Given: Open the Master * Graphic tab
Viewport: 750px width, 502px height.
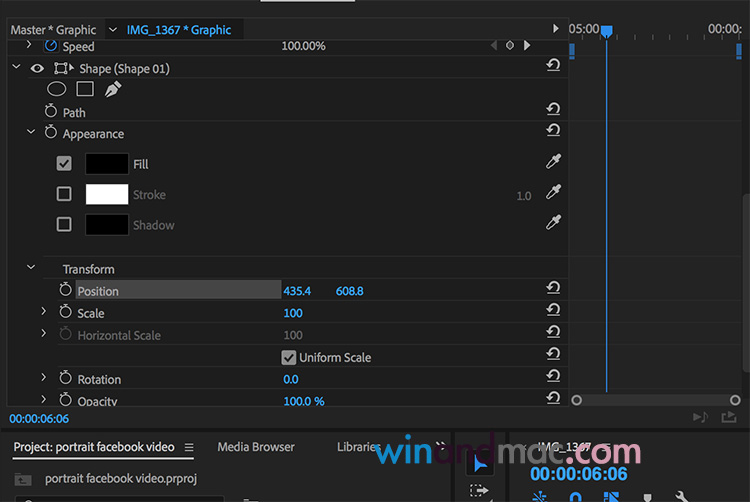Looking at the screenshot, I should point(53,30).
